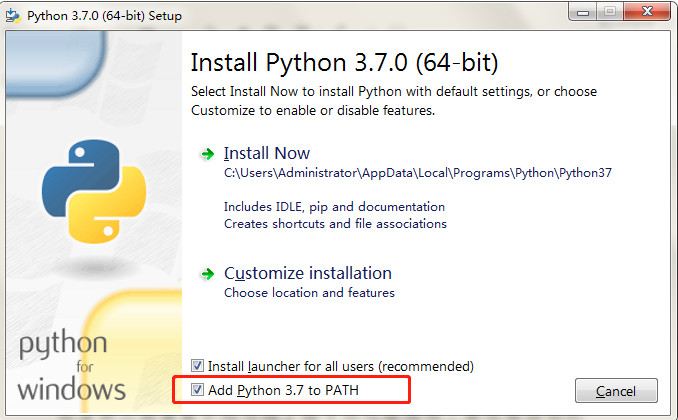Toggle Install launcher for all users checkbox
This screenshot has height=420, width=678.
[x=197, y=366]
